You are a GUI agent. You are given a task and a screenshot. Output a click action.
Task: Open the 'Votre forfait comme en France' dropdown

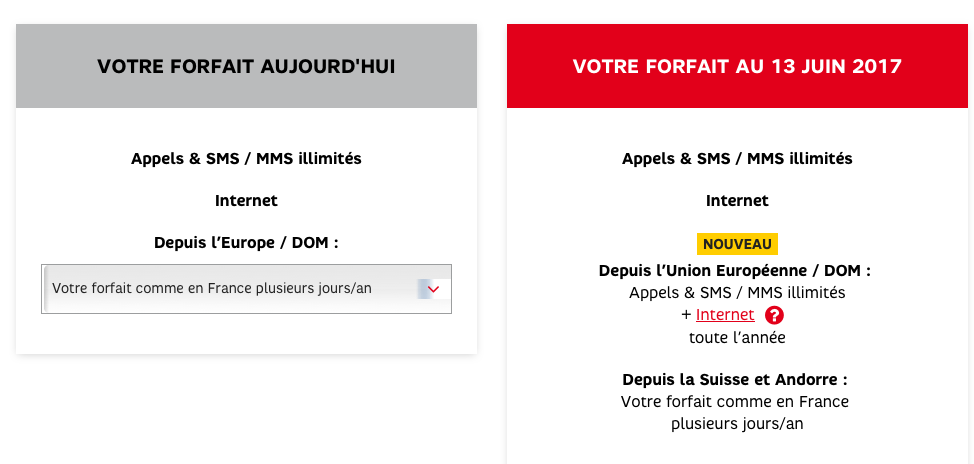point(246,289)
